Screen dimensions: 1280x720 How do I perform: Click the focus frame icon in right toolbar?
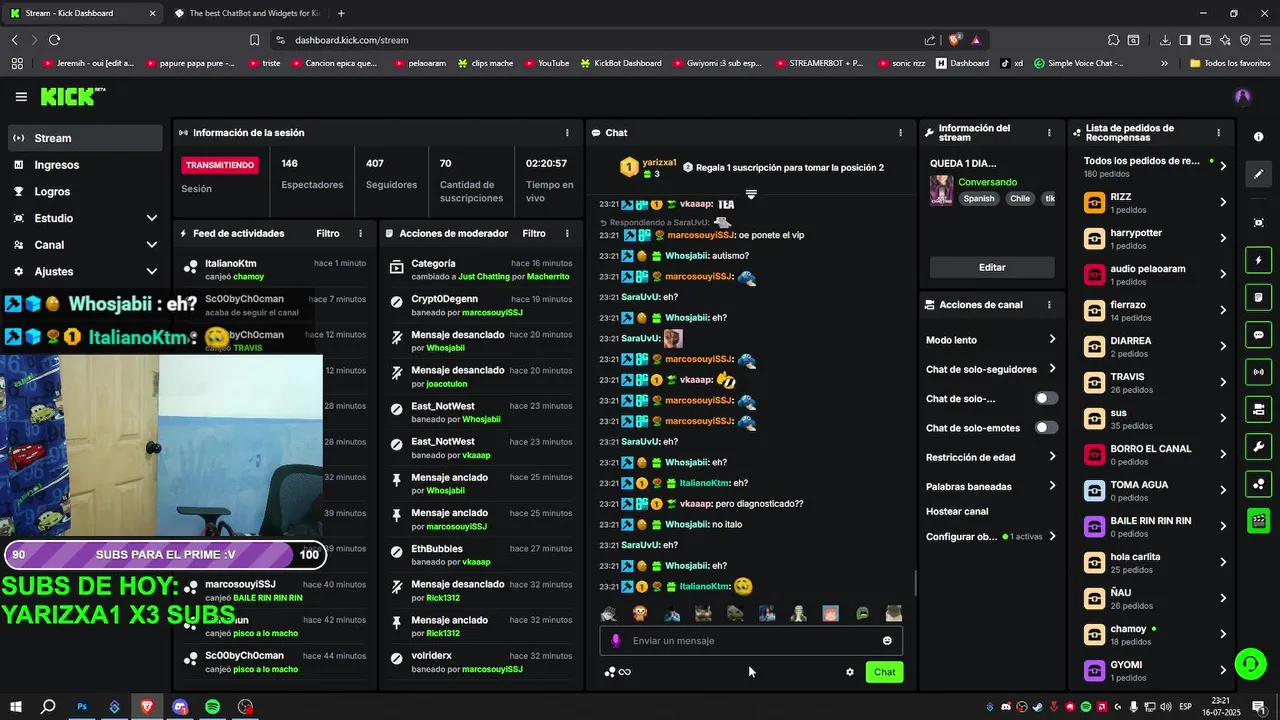pos(1258,222)
